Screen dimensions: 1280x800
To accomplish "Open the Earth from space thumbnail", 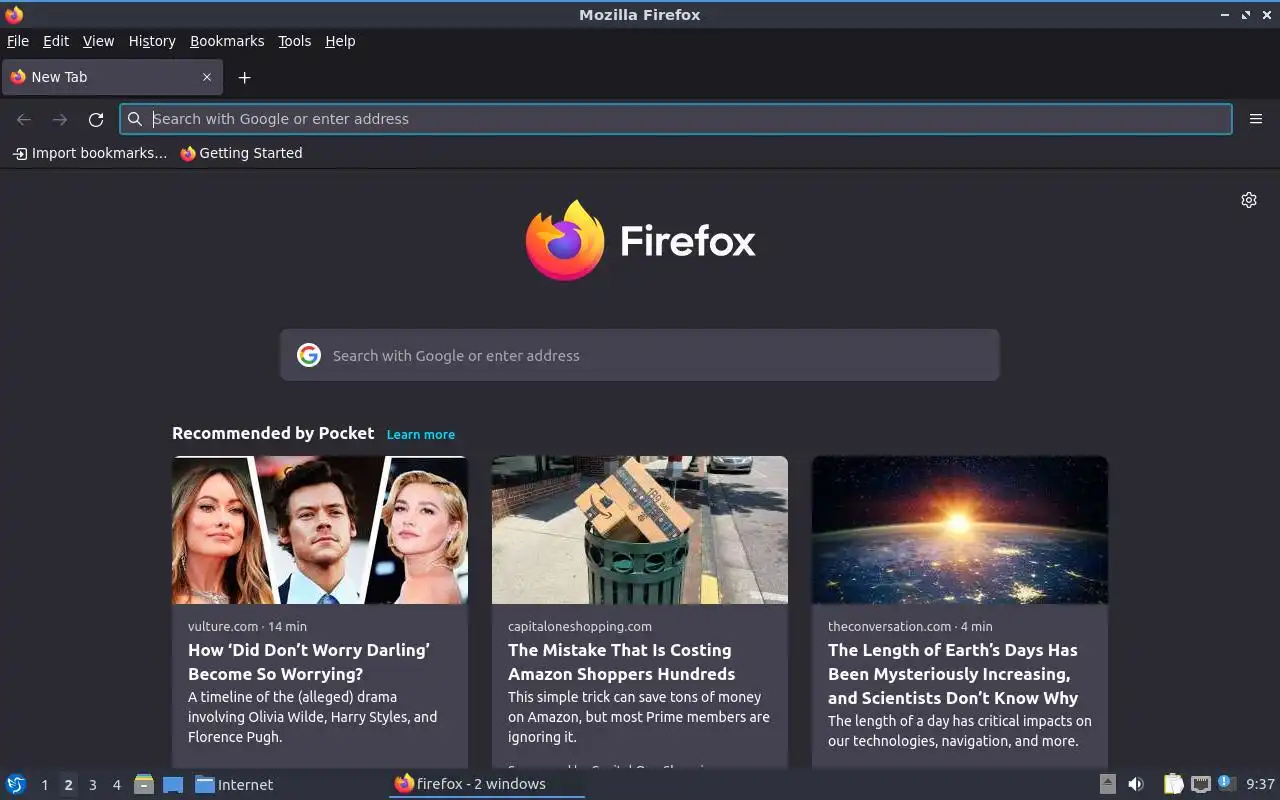I will pos(960,530).
